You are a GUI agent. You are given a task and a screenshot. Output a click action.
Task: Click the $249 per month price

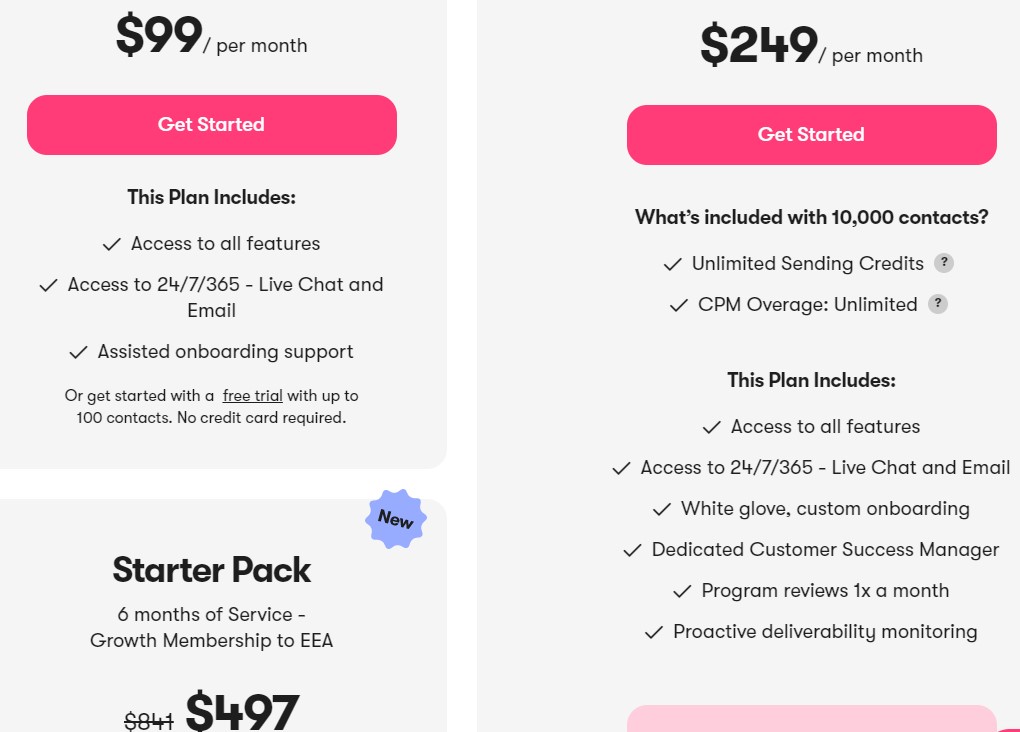pos(811,46)
